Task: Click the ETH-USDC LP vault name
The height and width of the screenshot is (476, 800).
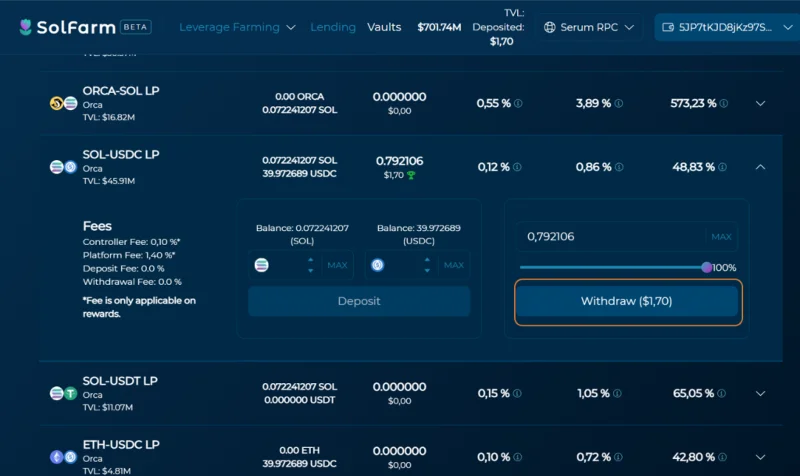Action: pyautogui.click(x=121, y=444)
